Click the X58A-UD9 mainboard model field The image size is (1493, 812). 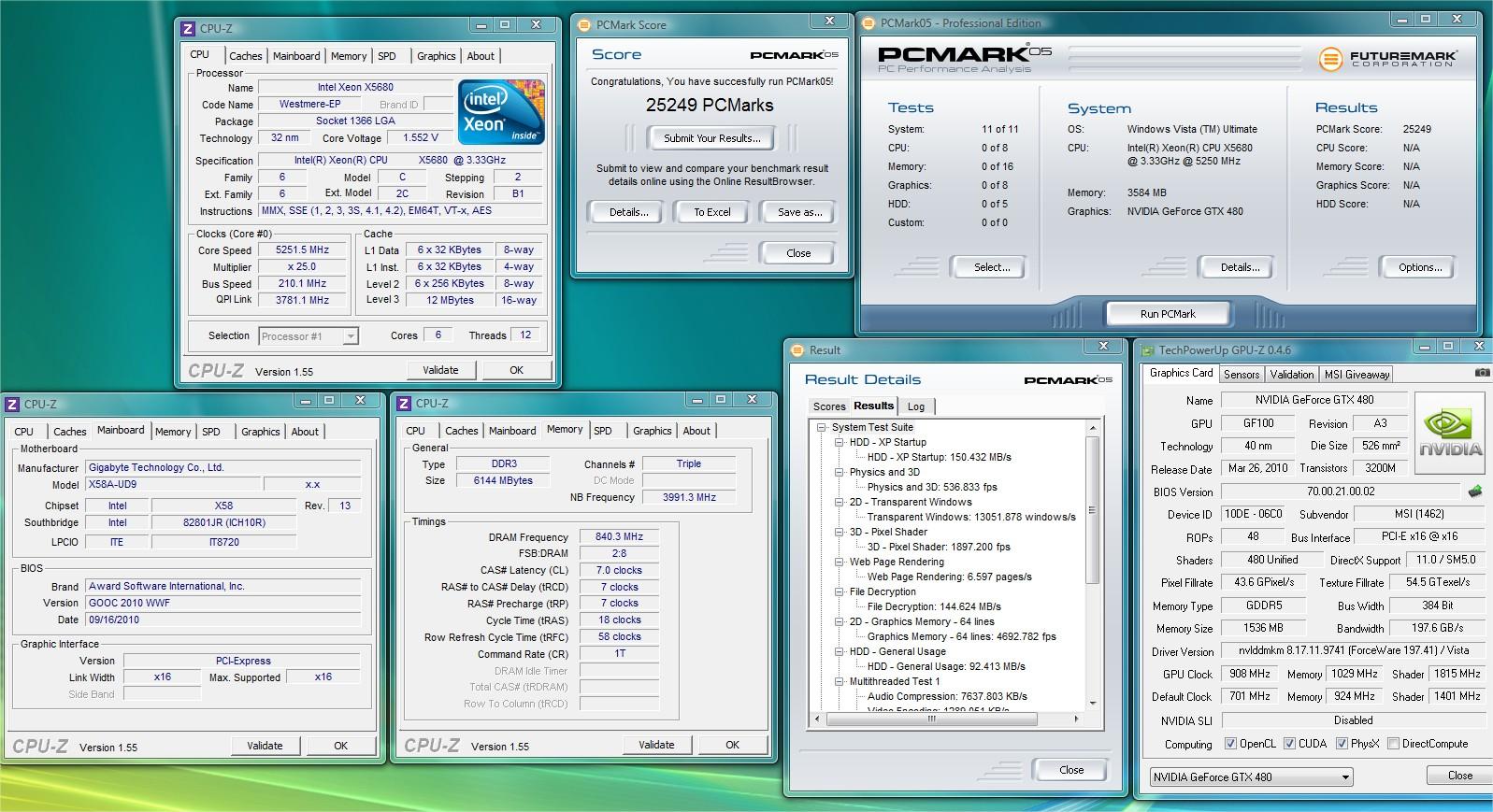pyautogui.click(x=173, y=484)
